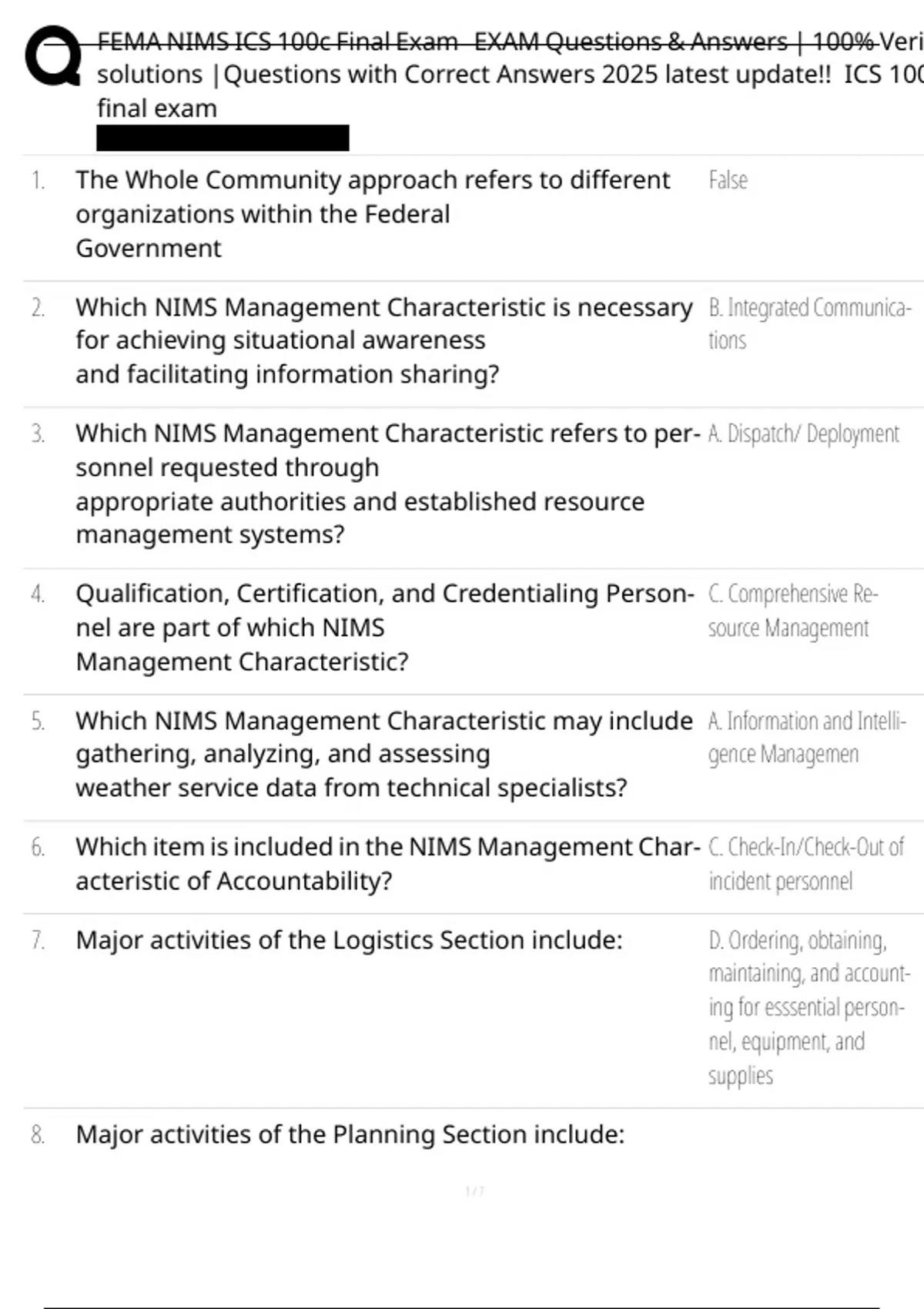The width and height of the screenshot is (924, 1309).
Task: Select question 6 about Accountability characteristic
Action: pyautogui.click(x=387, y=863)
